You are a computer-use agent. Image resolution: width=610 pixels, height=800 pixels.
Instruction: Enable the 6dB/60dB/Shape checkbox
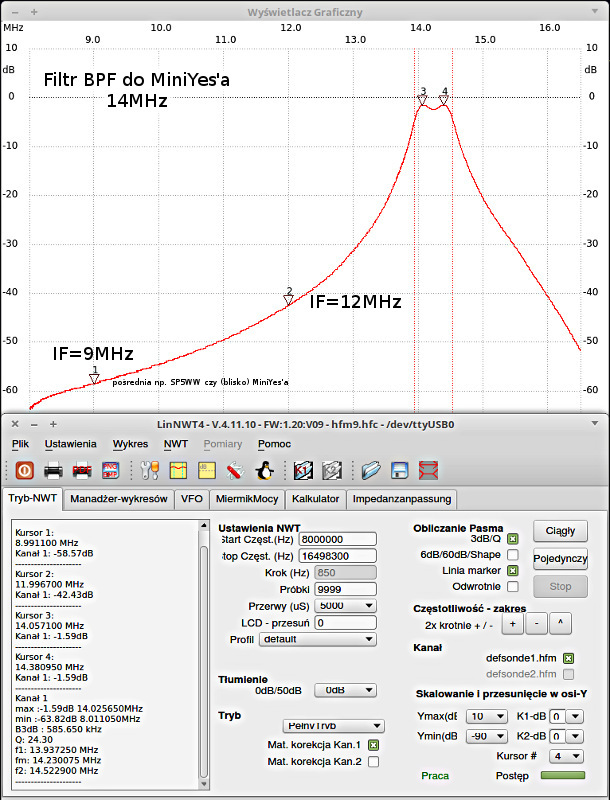513,554
